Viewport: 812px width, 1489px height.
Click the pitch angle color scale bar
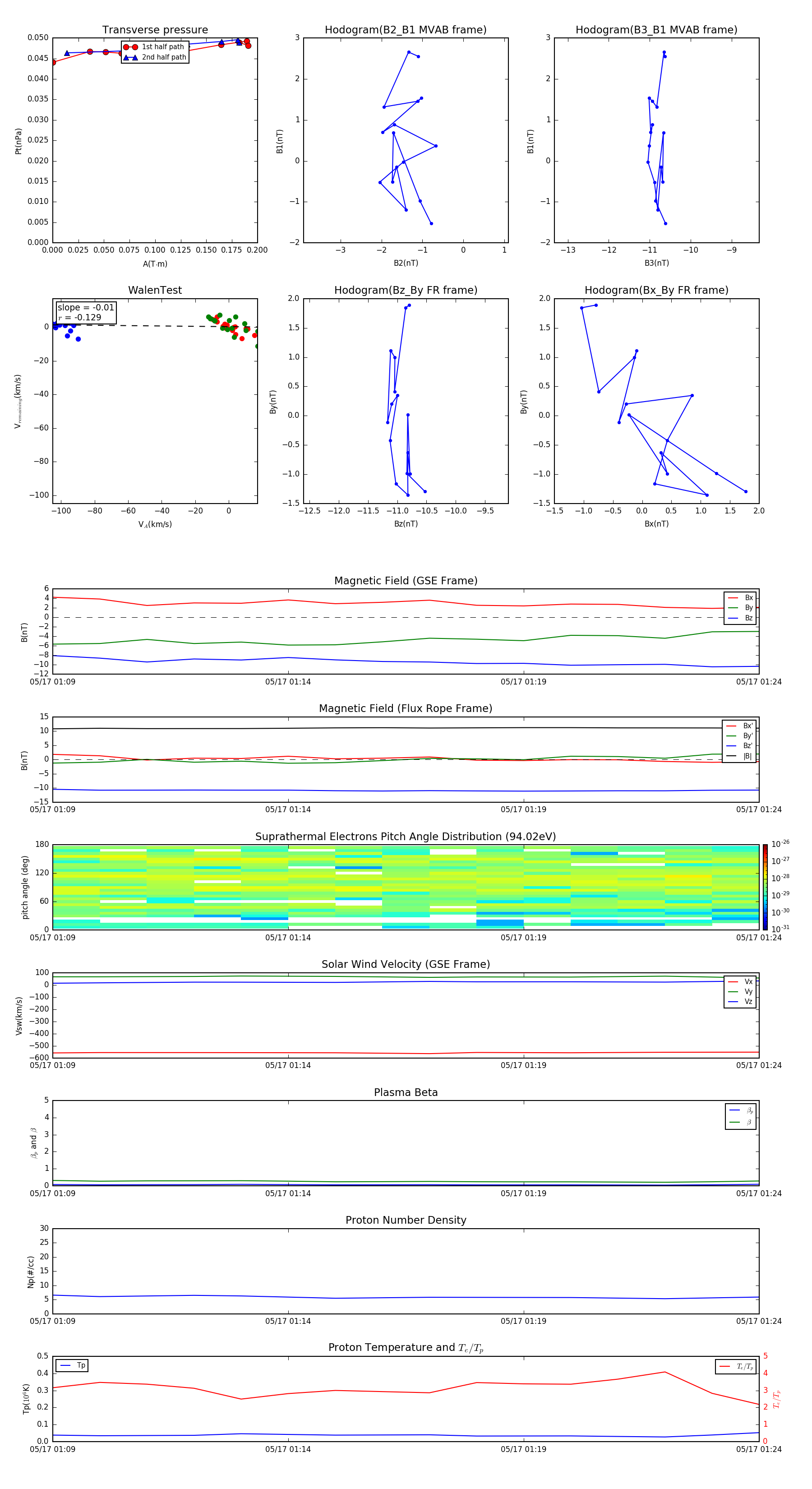click(765, 887)
